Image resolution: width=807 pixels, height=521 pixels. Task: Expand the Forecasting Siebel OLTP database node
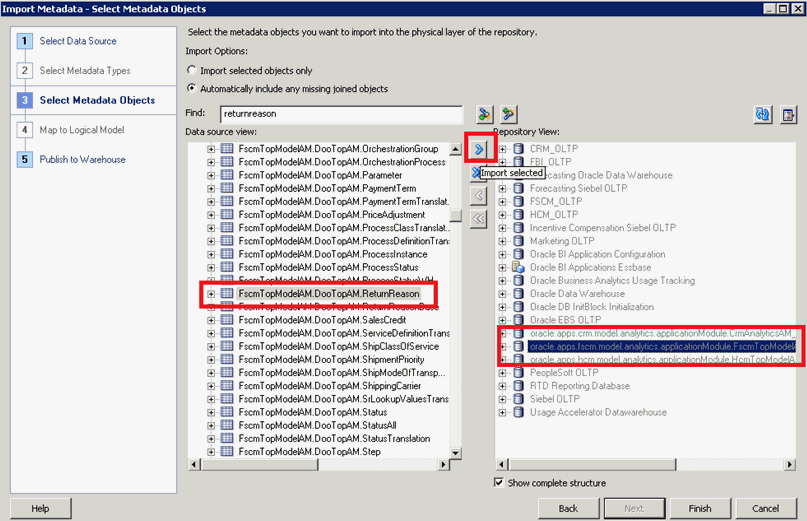pos(503,188)
